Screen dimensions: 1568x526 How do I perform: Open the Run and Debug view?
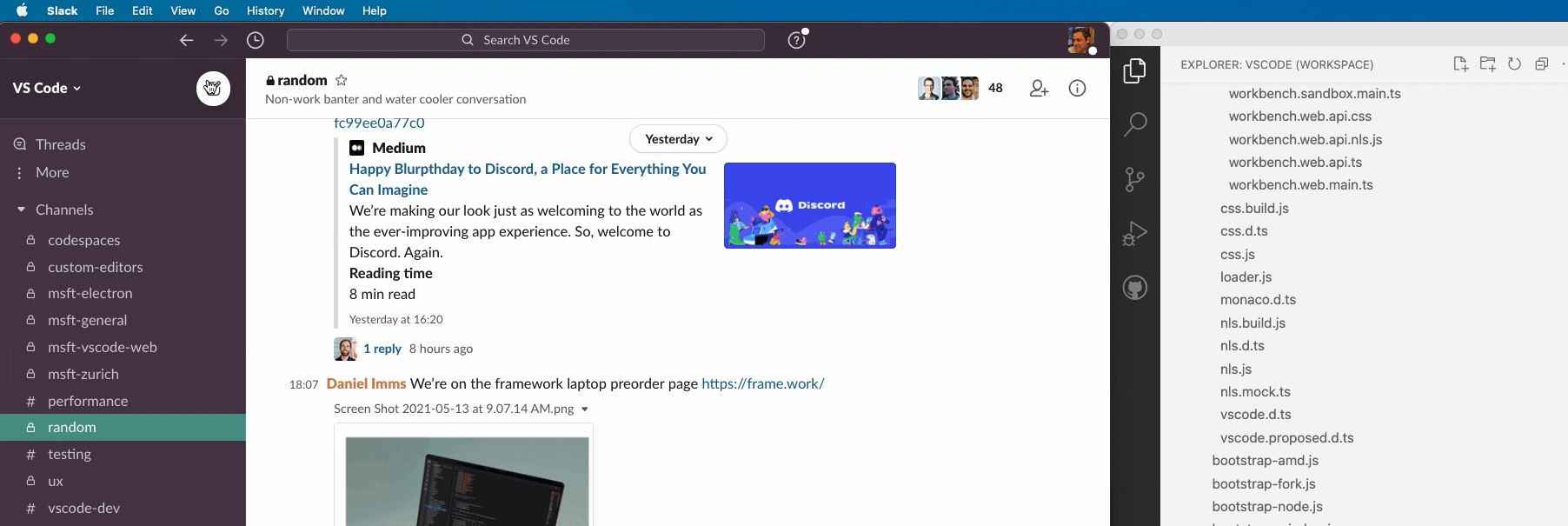coord(1135,233)
